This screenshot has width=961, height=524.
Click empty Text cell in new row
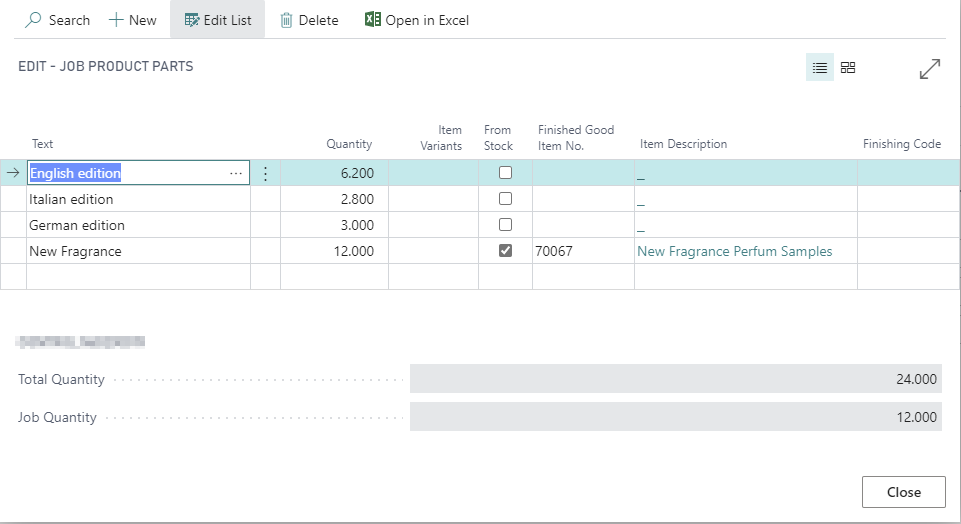[x=139, y=276]
